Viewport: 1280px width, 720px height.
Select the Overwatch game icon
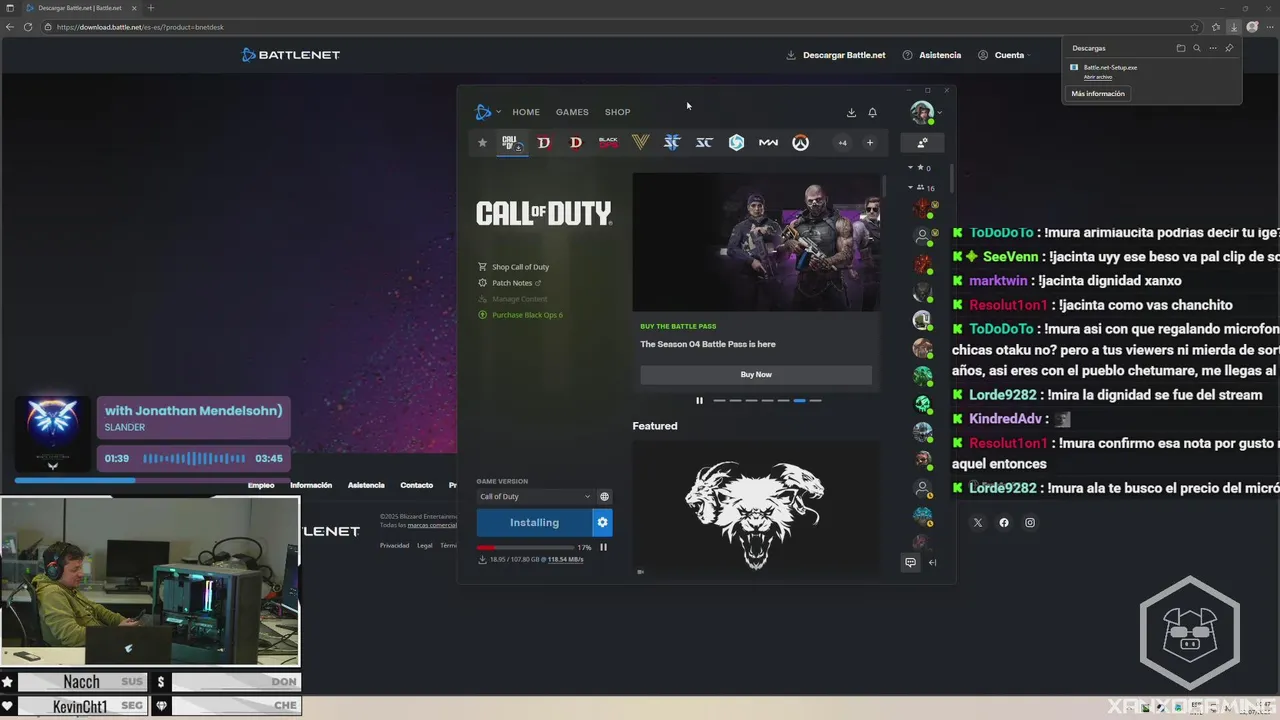pyautogui.click(x=800, y=143)
